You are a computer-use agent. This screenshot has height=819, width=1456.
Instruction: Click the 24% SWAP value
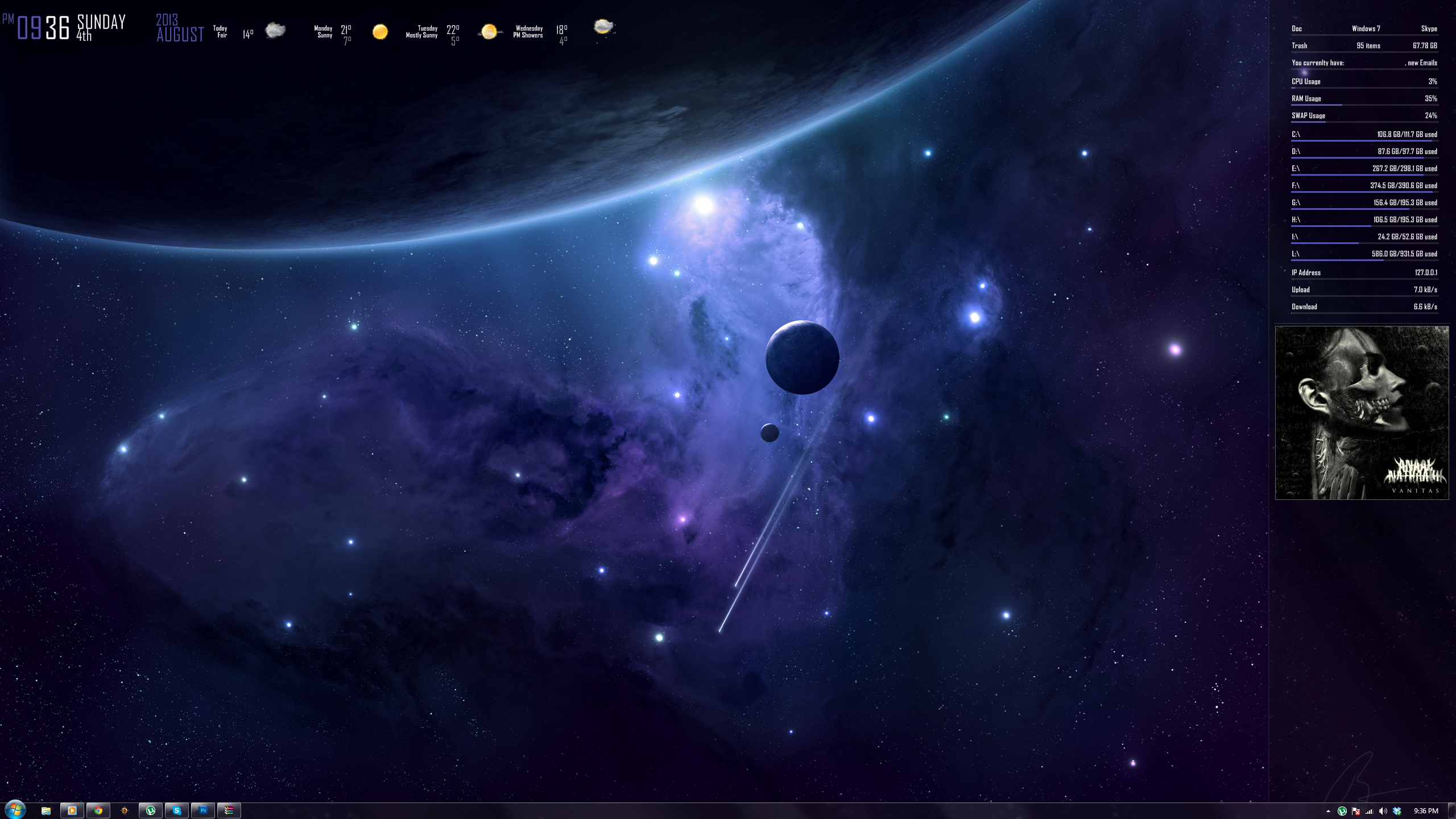click(1431, 115)
